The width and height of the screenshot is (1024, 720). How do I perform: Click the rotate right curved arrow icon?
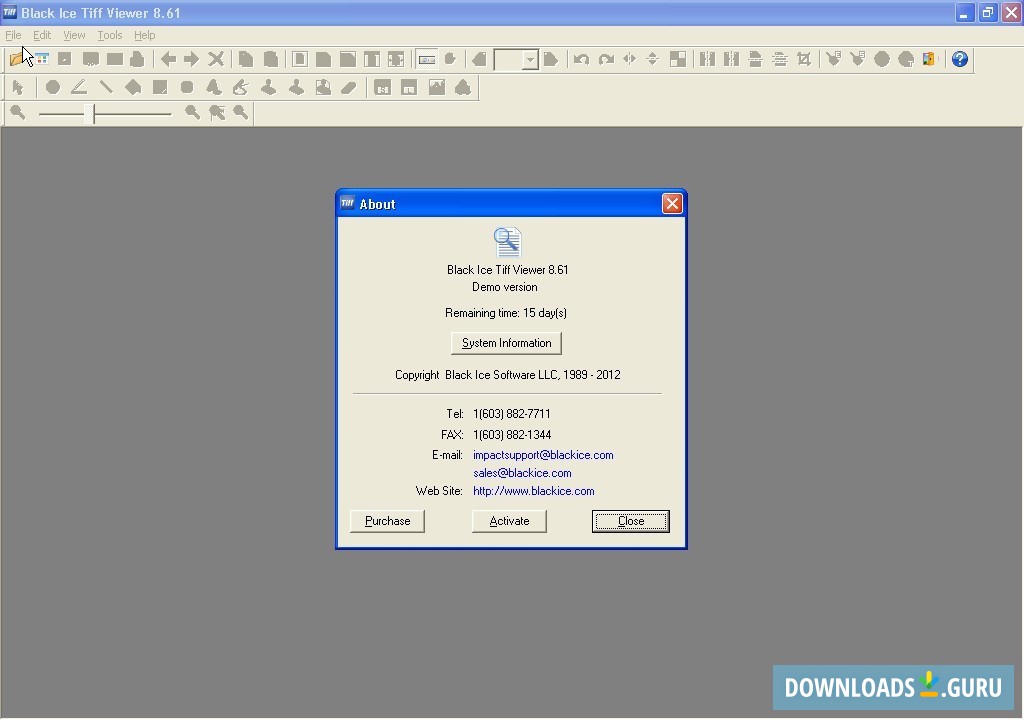tap(606, 59)
